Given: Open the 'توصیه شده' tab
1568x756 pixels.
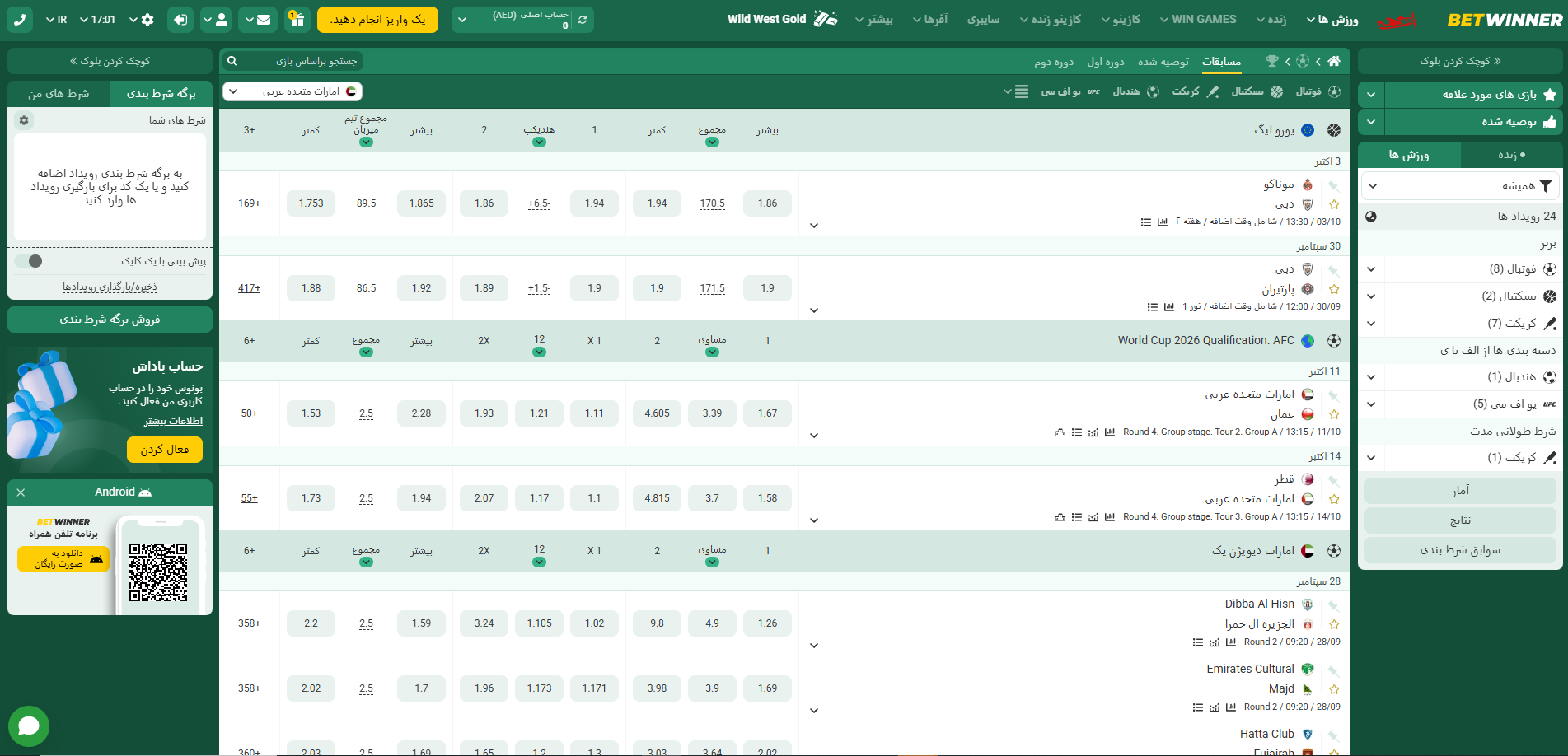Looking at the screenshot, I should 1163,62.
